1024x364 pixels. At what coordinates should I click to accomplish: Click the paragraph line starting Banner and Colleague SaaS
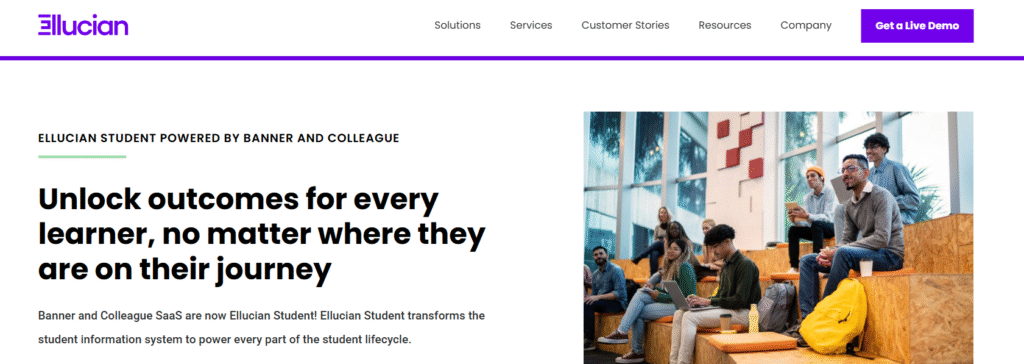(261, 316)
